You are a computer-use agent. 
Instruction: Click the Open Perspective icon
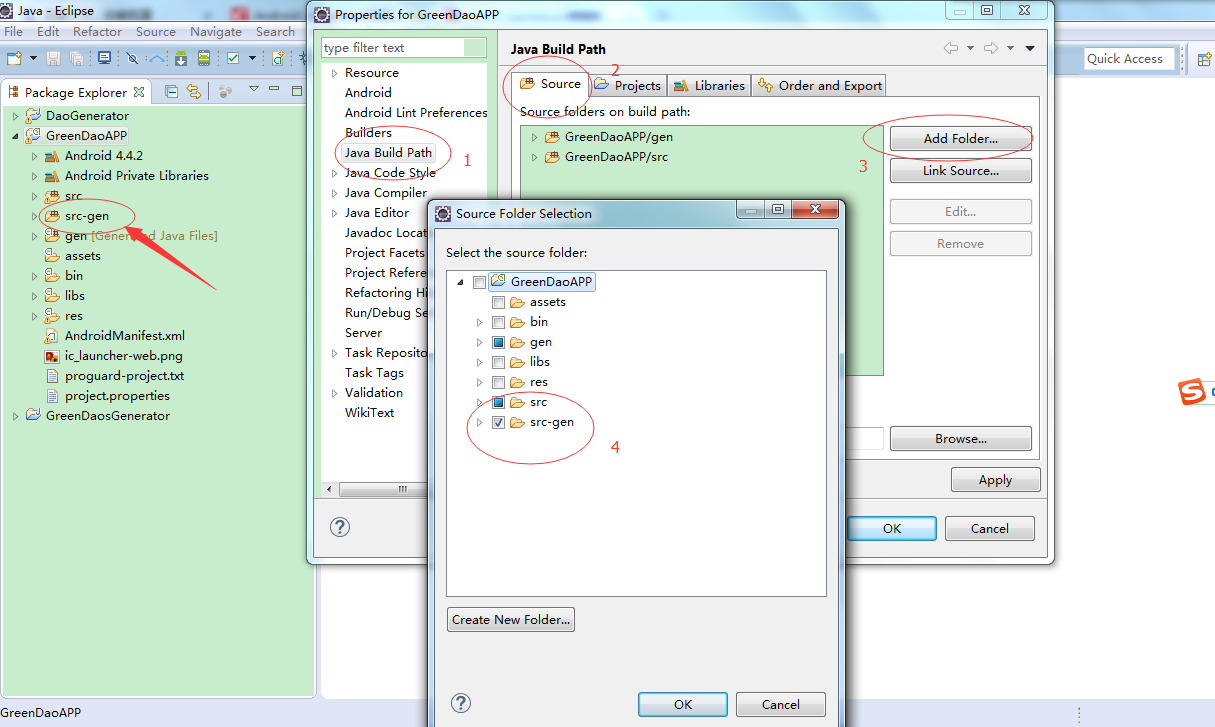[1205, 59]
